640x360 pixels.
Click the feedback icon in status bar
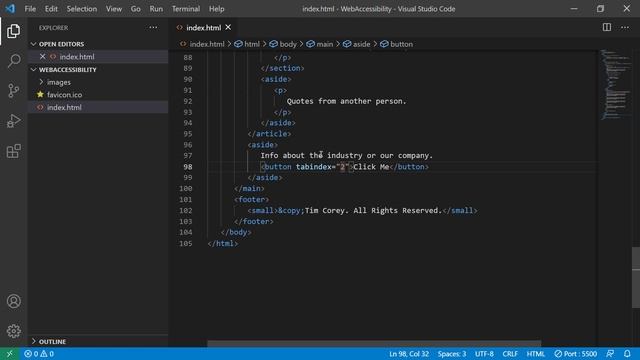coord(610,354)
